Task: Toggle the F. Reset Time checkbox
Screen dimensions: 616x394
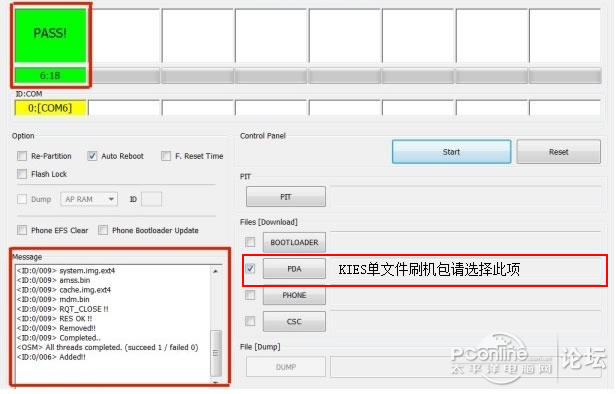Action: [166, 156]
